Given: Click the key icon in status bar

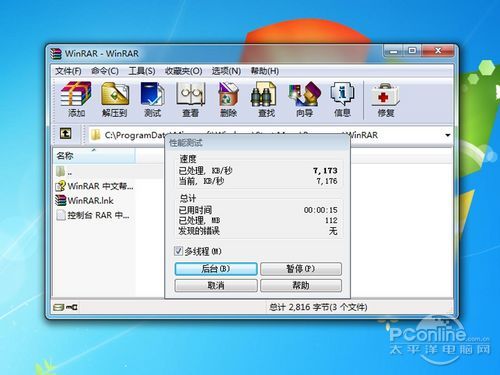Looking at the screenshot, I should tap(72, 307).
